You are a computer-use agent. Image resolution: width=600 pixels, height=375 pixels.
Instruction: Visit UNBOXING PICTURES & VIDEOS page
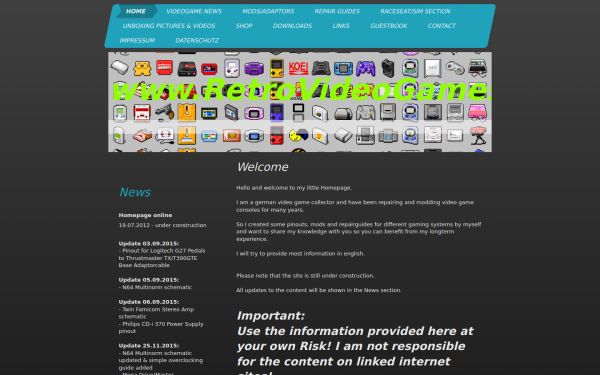169,26
